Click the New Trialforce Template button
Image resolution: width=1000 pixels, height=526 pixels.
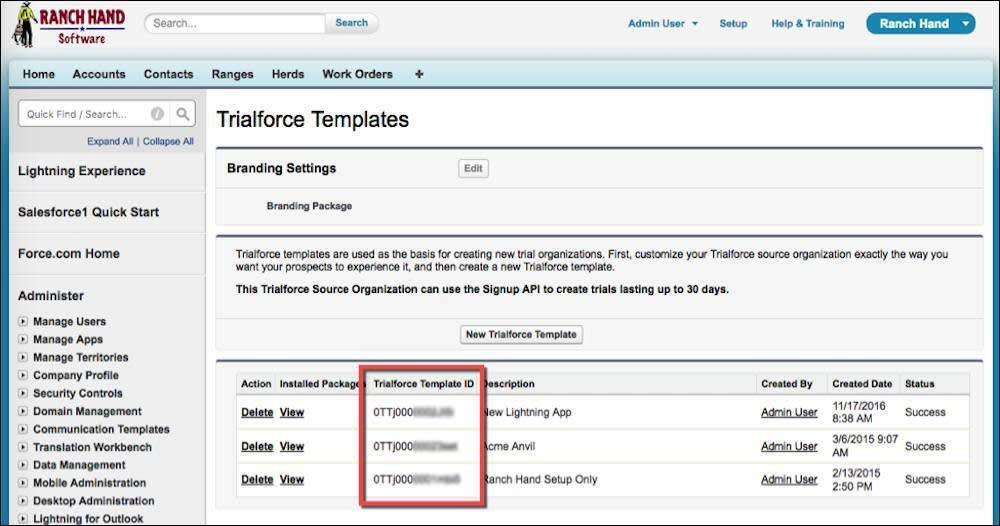(521, 334)
